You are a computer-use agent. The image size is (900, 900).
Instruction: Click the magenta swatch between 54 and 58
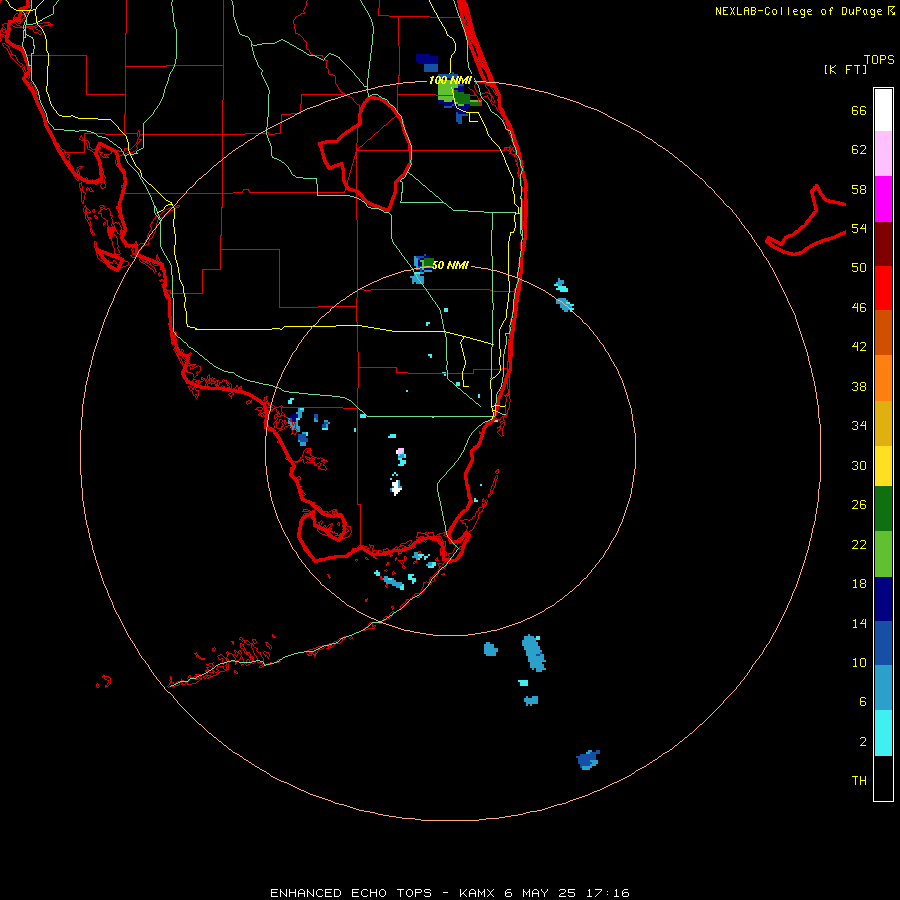point(883,199)
